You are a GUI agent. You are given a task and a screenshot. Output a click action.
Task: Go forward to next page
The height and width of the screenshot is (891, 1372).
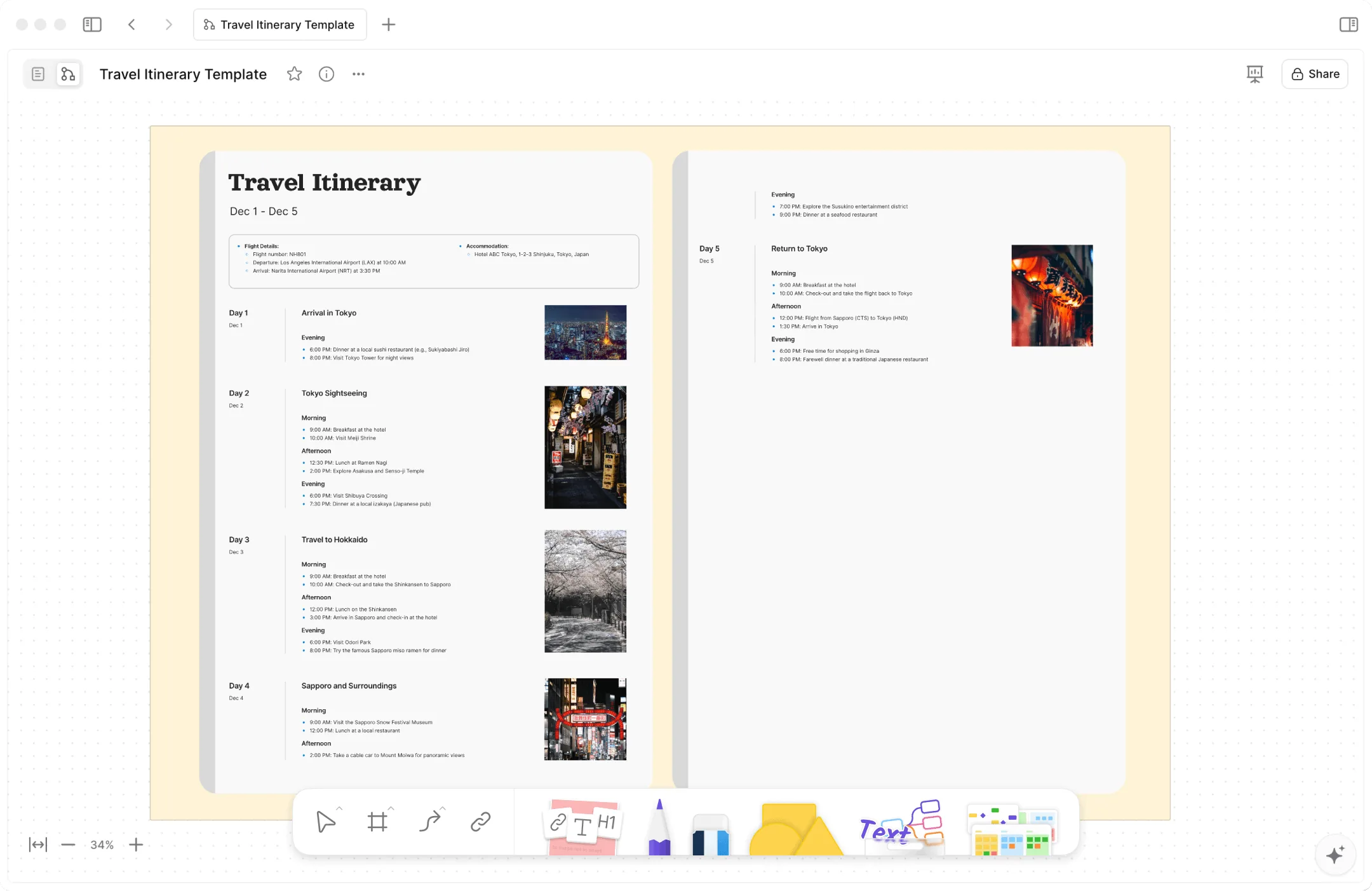168,25
